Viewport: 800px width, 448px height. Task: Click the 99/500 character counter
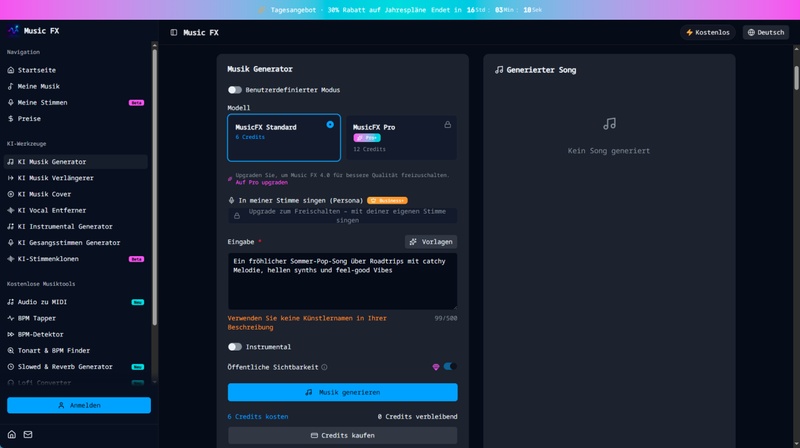click(x=446, y=318)
